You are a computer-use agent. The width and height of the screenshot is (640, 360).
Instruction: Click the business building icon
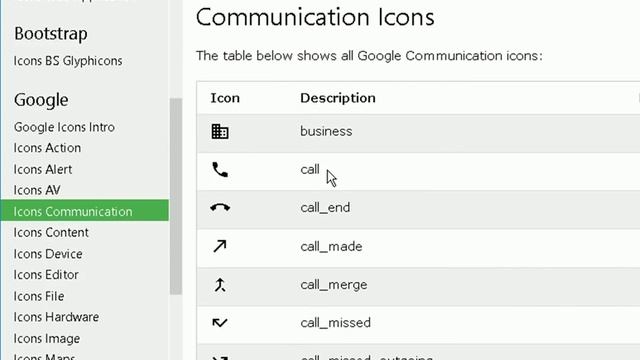[x=220, y=131]
